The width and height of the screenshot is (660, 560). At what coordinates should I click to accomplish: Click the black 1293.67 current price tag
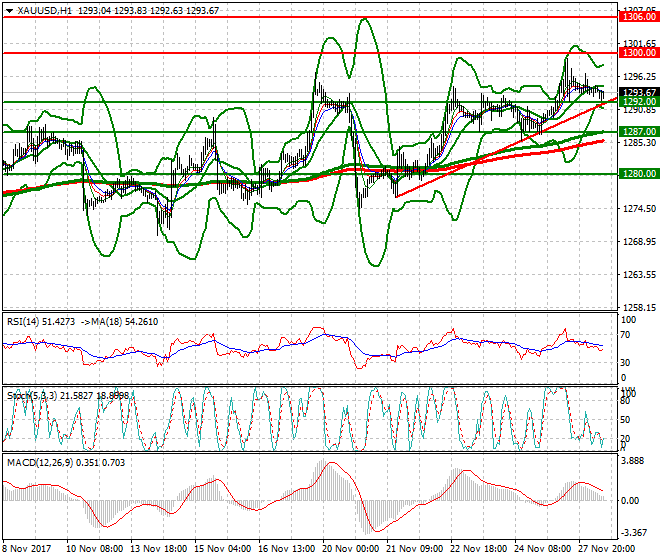coord(633,92)
